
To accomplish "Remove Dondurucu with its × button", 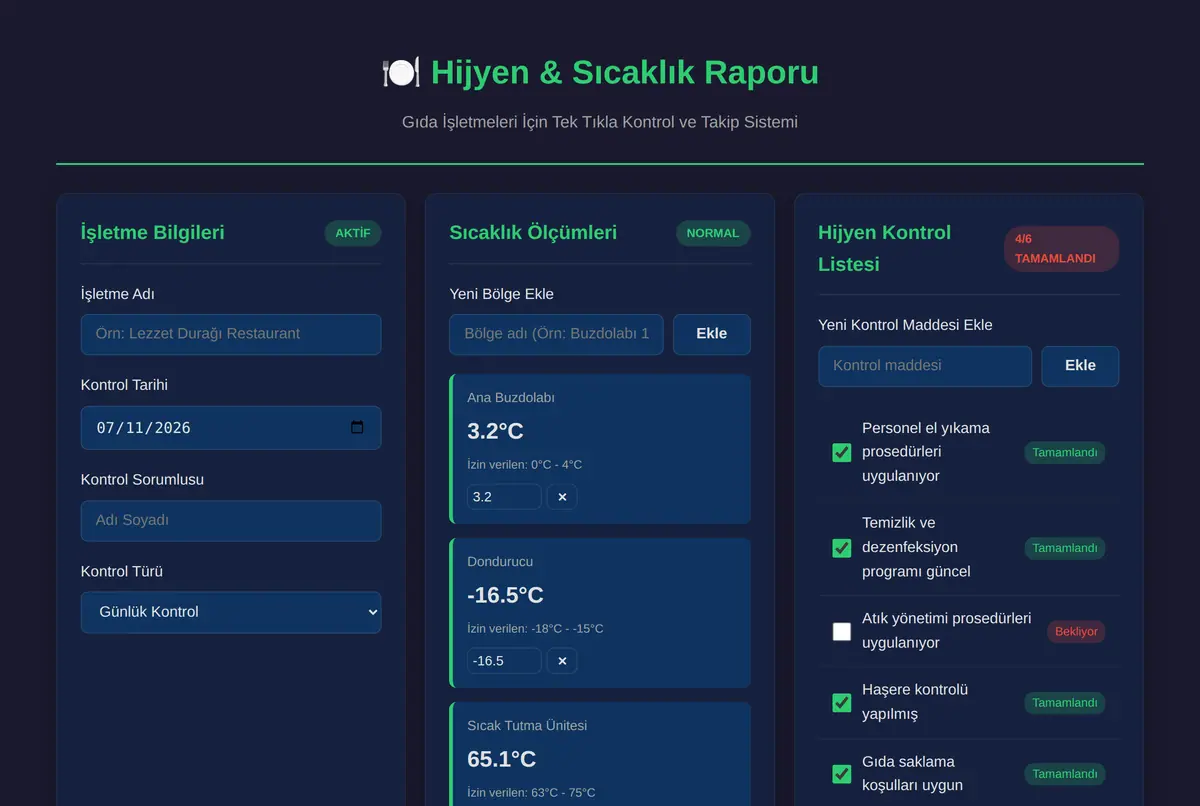I will point(562,661).
